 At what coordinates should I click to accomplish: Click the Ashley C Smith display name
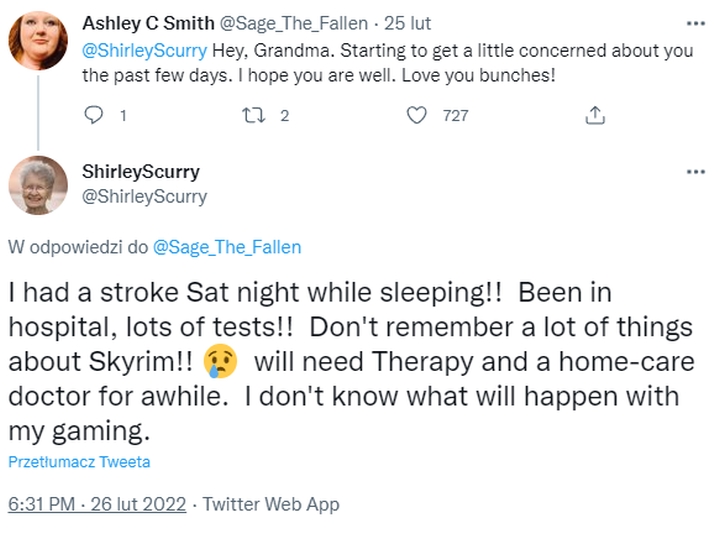141,23
